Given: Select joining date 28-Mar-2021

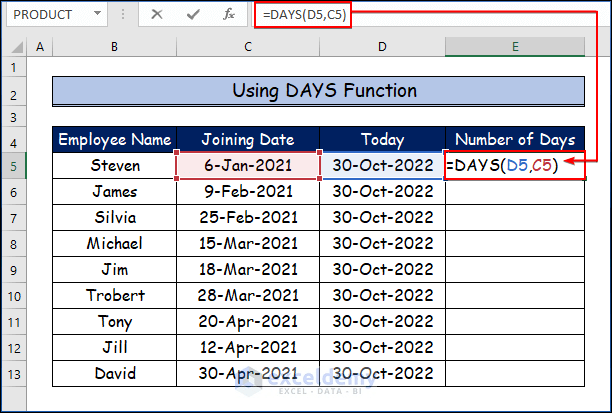Looking at the screenshot, I should click(x=248, y=296).
